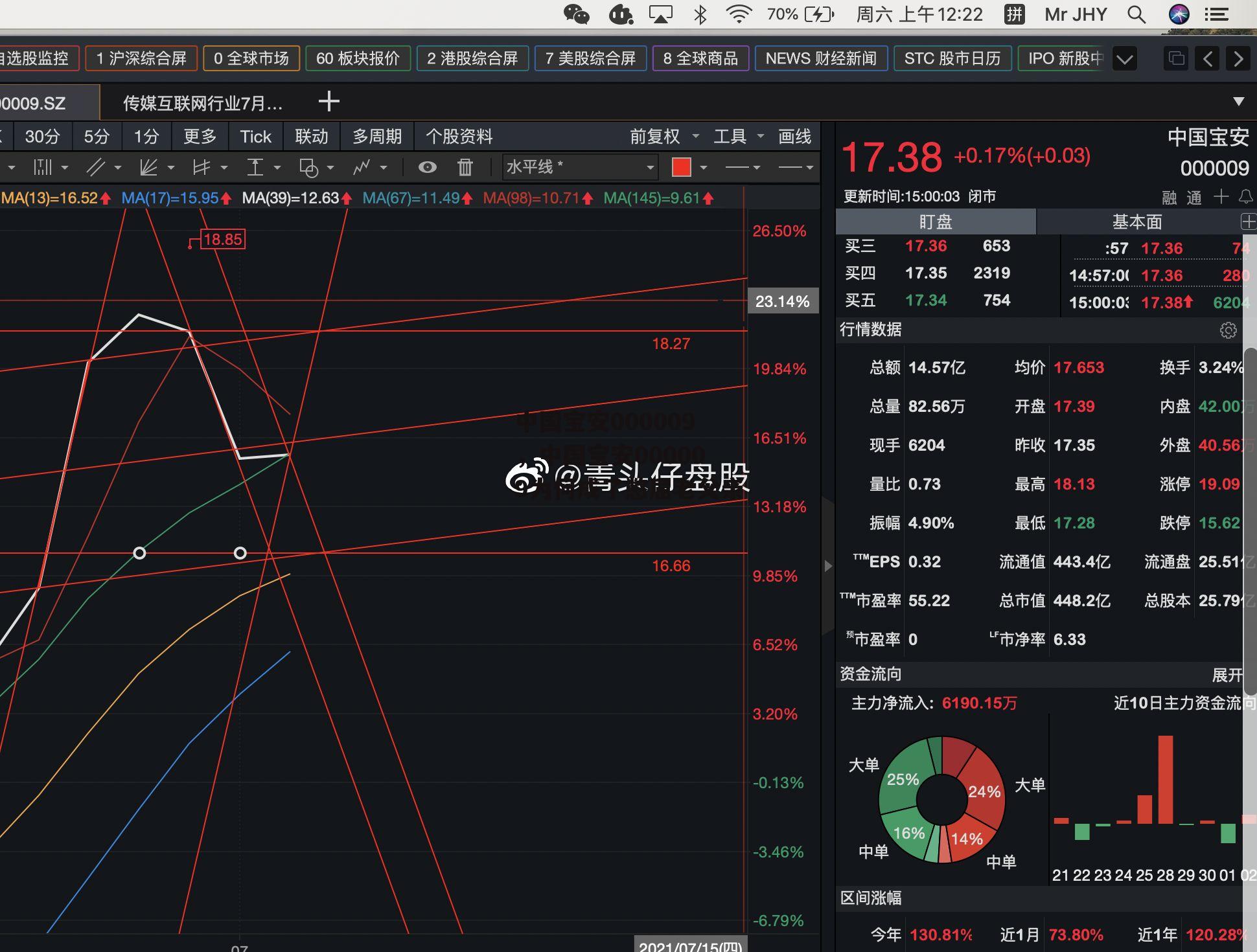Toggle drawing visibility with the eye icon

click(427, 168)
